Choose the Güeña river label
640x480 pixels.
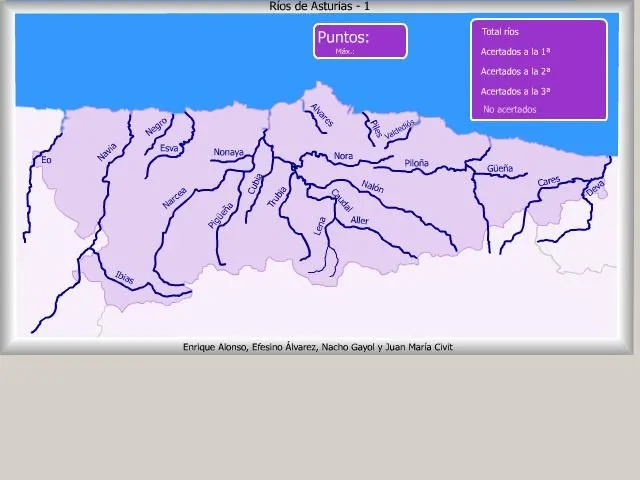pyautogui.click(x=500, y=168)
